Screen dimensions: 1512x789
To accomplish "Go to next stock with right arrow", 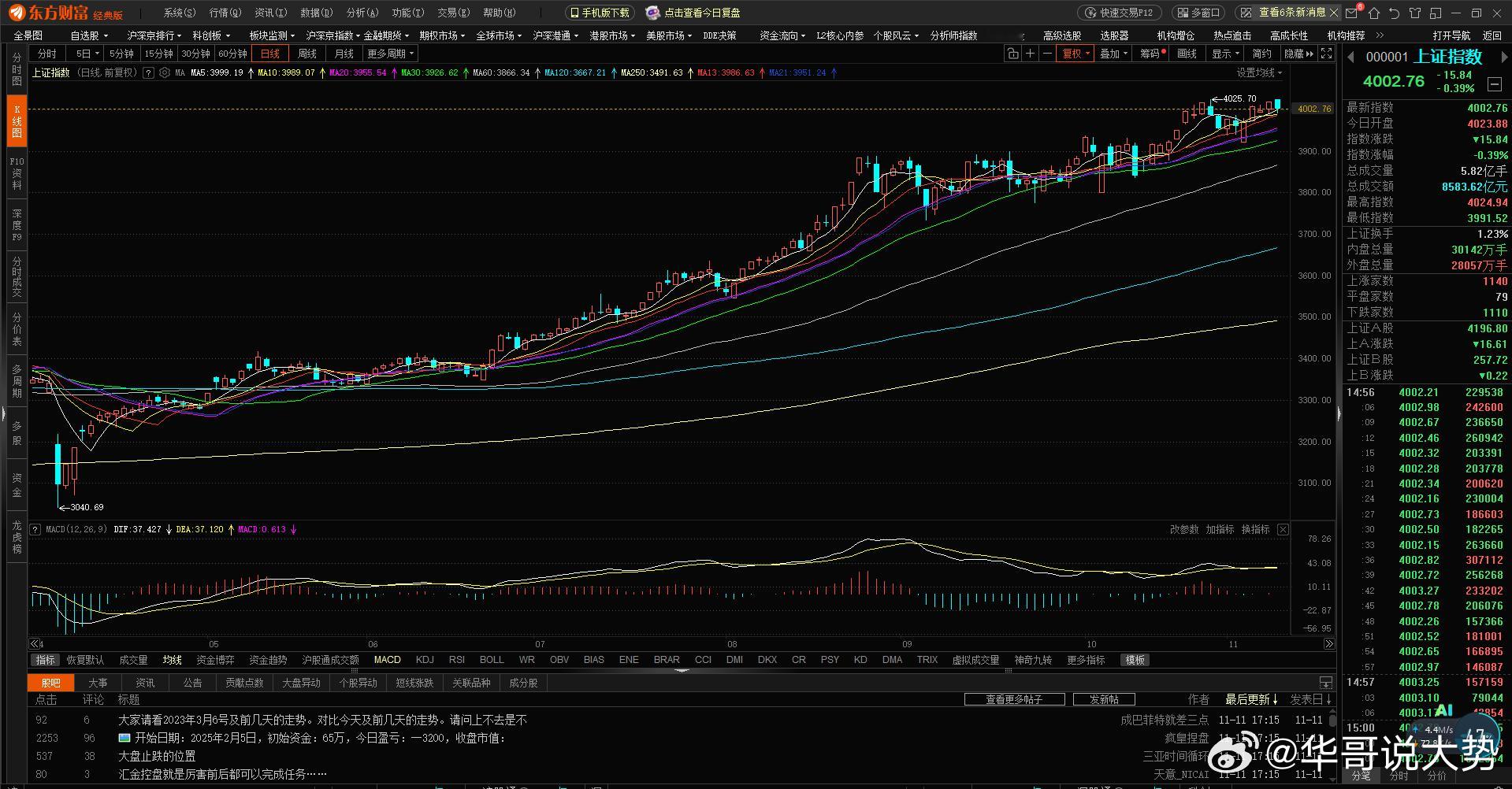I will (x=1504, y=57).
